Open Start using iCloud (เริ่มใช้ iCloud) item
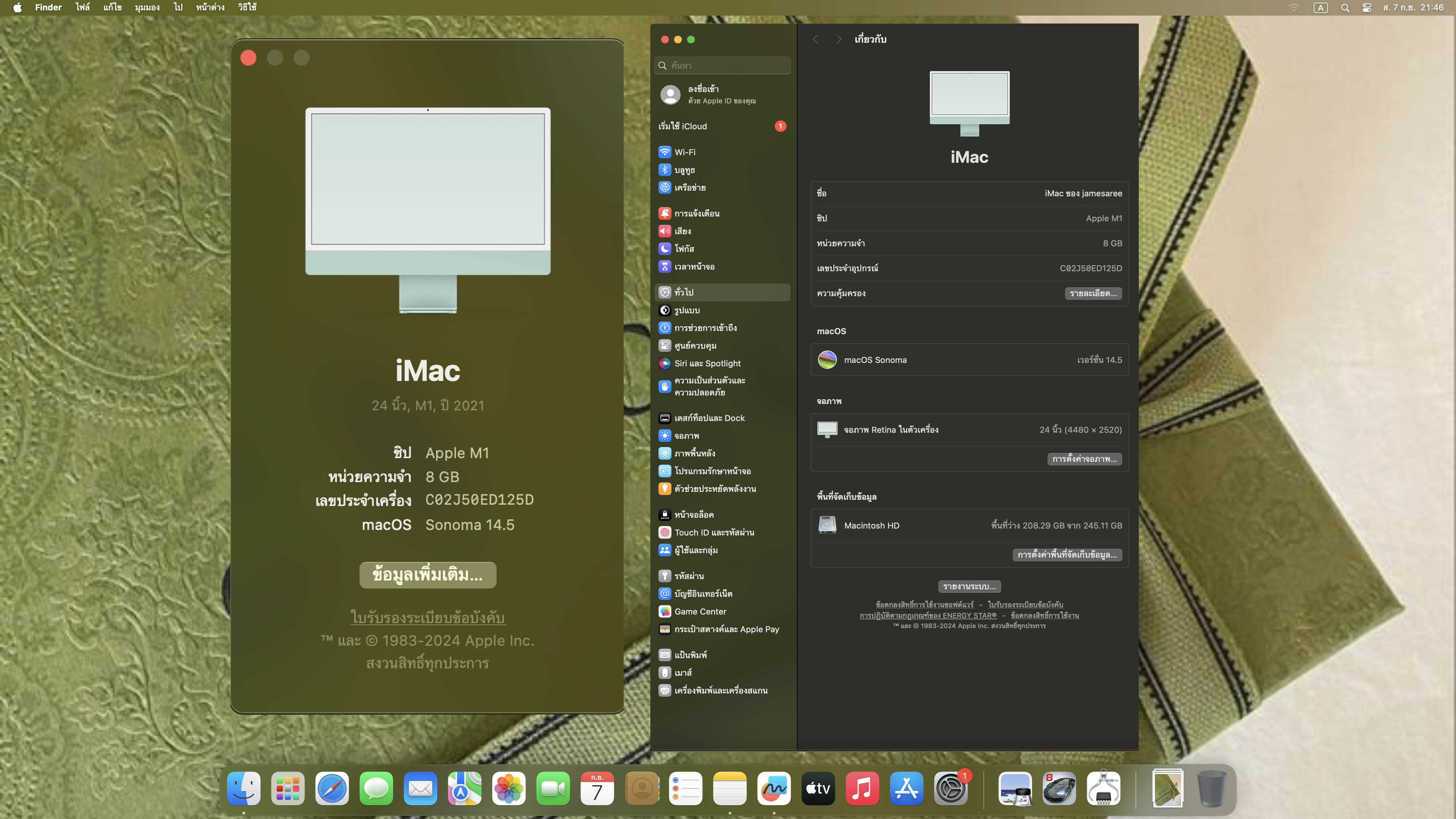Image resolution: width=1456 pixels, height=819 pixels. point(722,126)
